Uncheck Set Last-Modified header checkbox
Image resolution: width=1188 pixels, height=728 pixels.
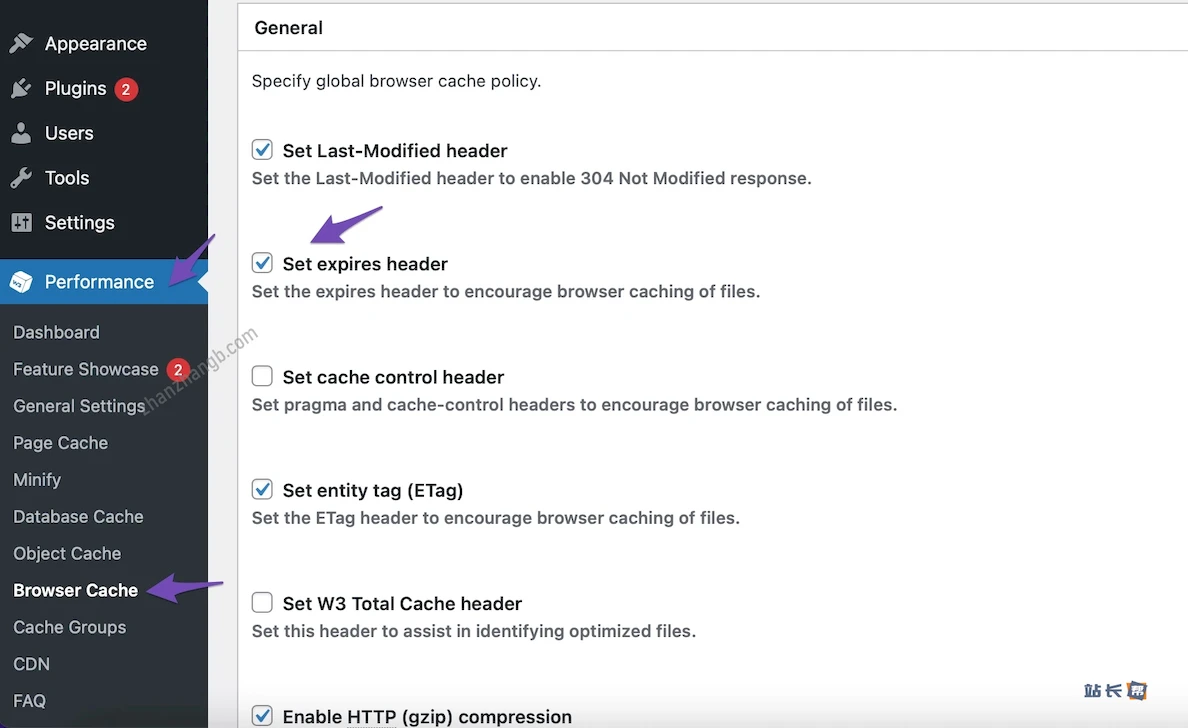pos(262,150)
